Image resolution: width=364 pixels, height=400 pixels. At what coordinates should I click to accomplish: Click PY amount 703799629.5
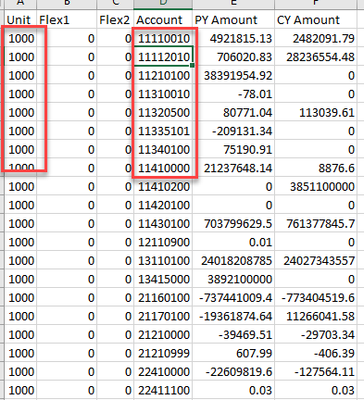[233, 224]
